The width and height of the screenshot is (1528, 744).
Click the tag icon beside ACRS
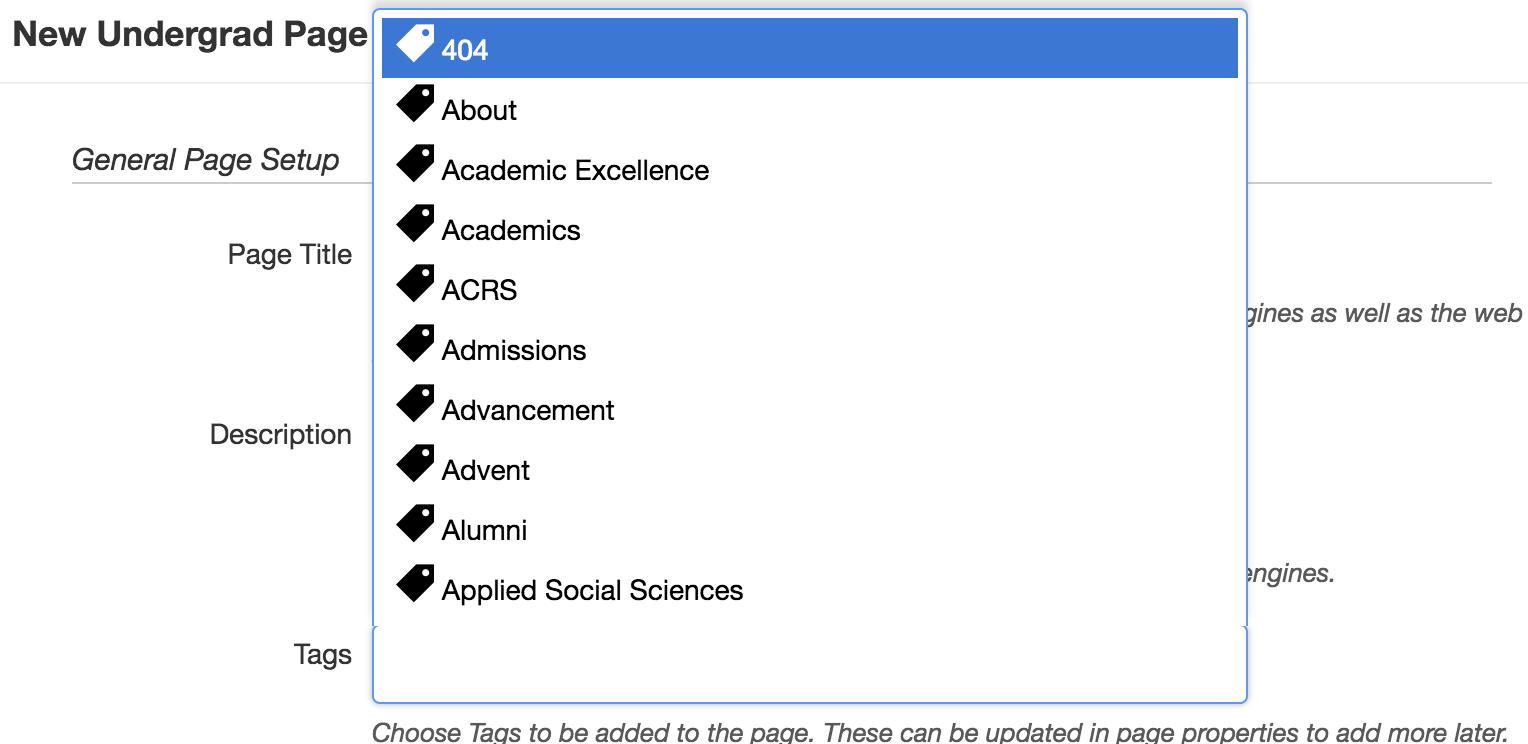tap(415, 284)
